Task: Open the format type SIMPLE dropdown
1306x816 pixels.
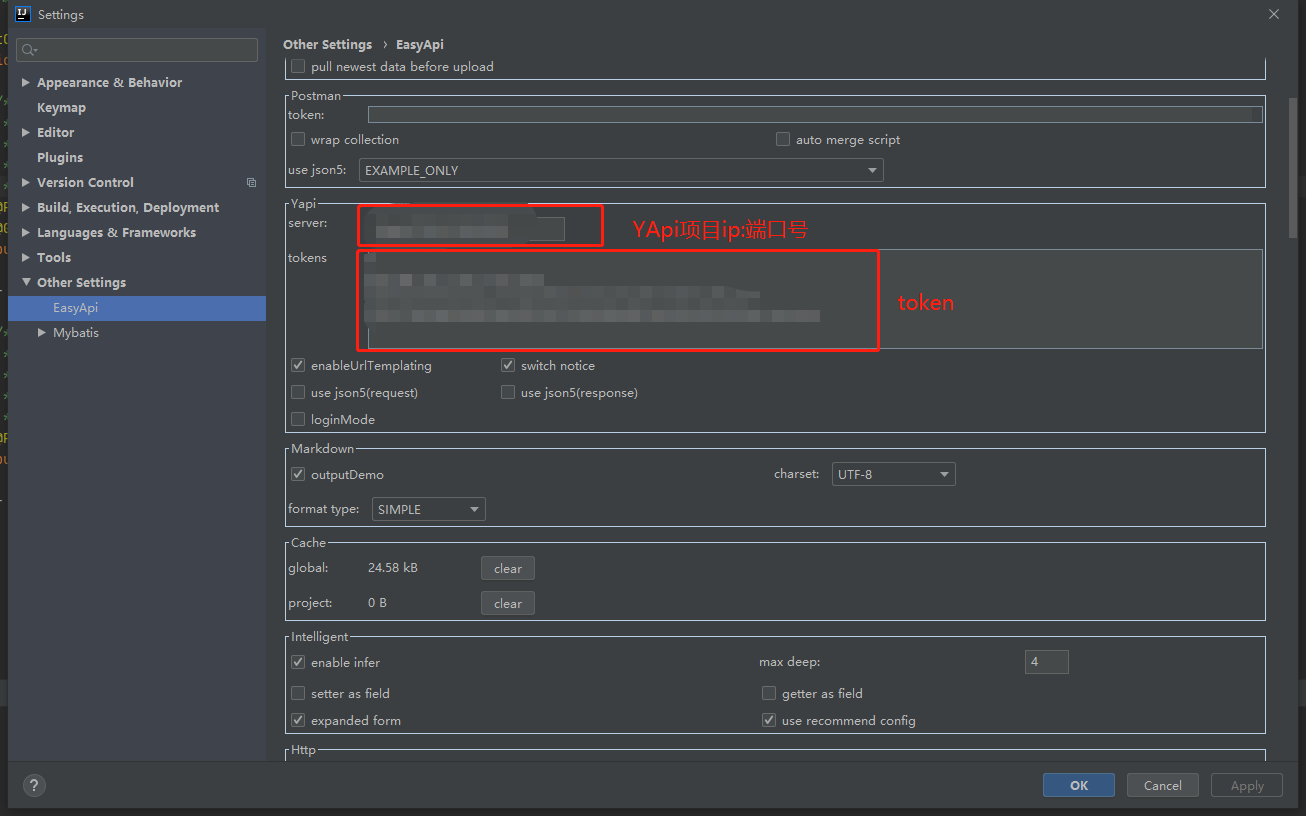Action: pos(429,510)
